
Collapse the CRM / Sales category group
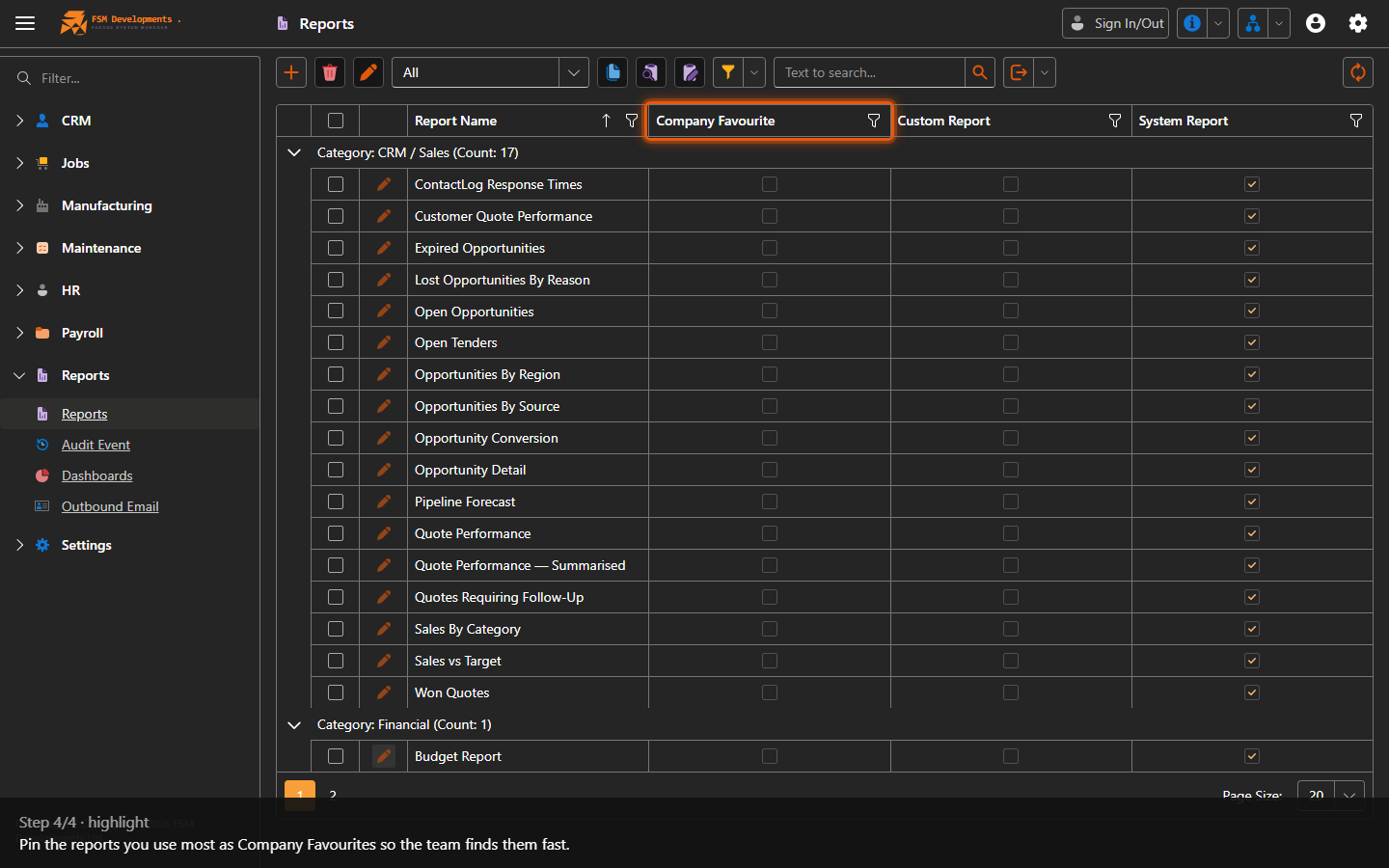pyautogui.click(x=294, y=152)
